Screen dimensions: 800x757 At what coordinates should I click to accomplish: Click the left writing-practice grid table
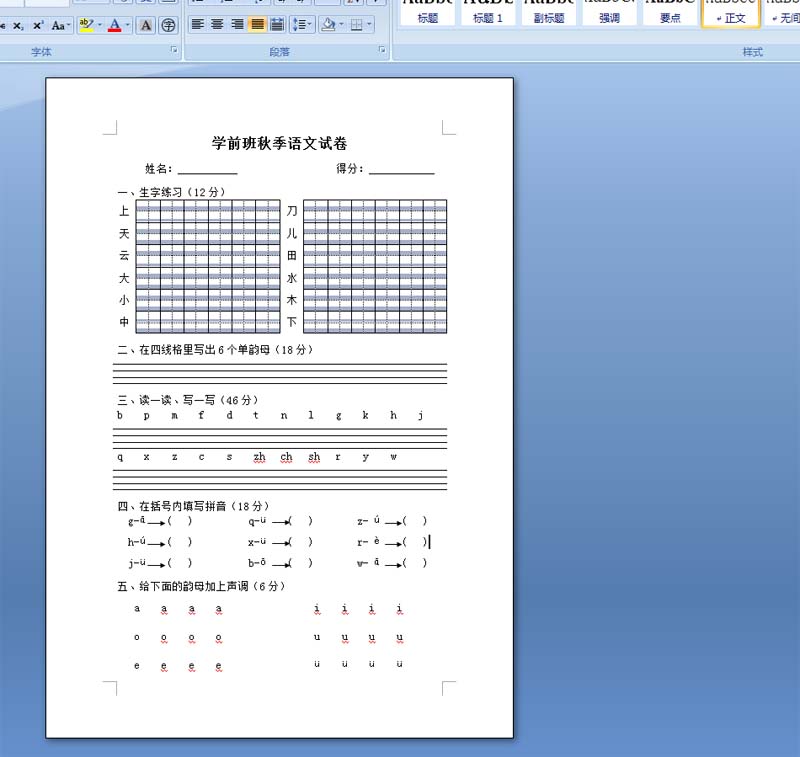click(208, 266)
